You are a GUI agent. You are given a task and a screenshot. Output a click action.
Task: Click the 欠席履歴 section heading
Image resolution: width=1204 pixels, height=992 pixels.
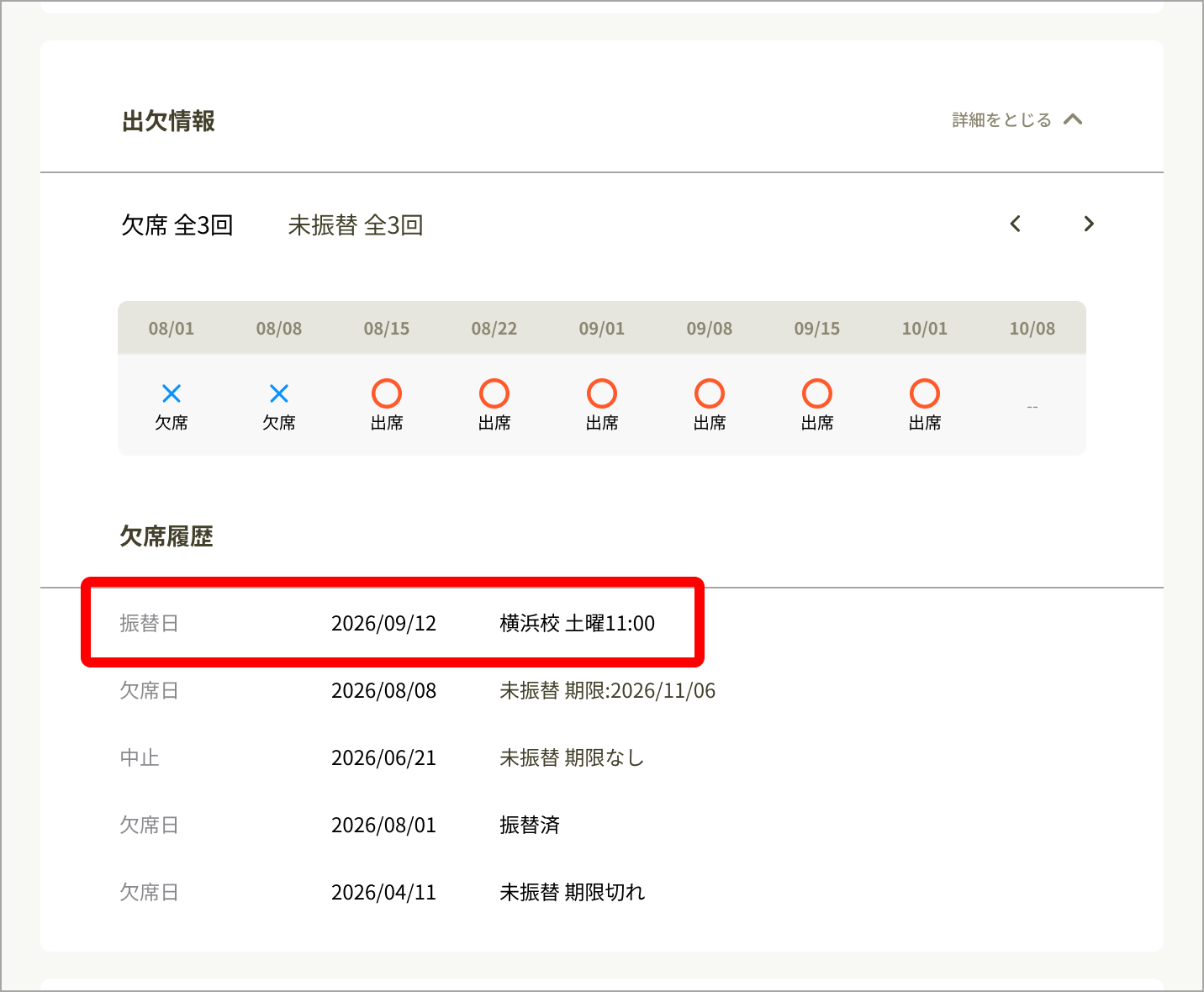166,536
